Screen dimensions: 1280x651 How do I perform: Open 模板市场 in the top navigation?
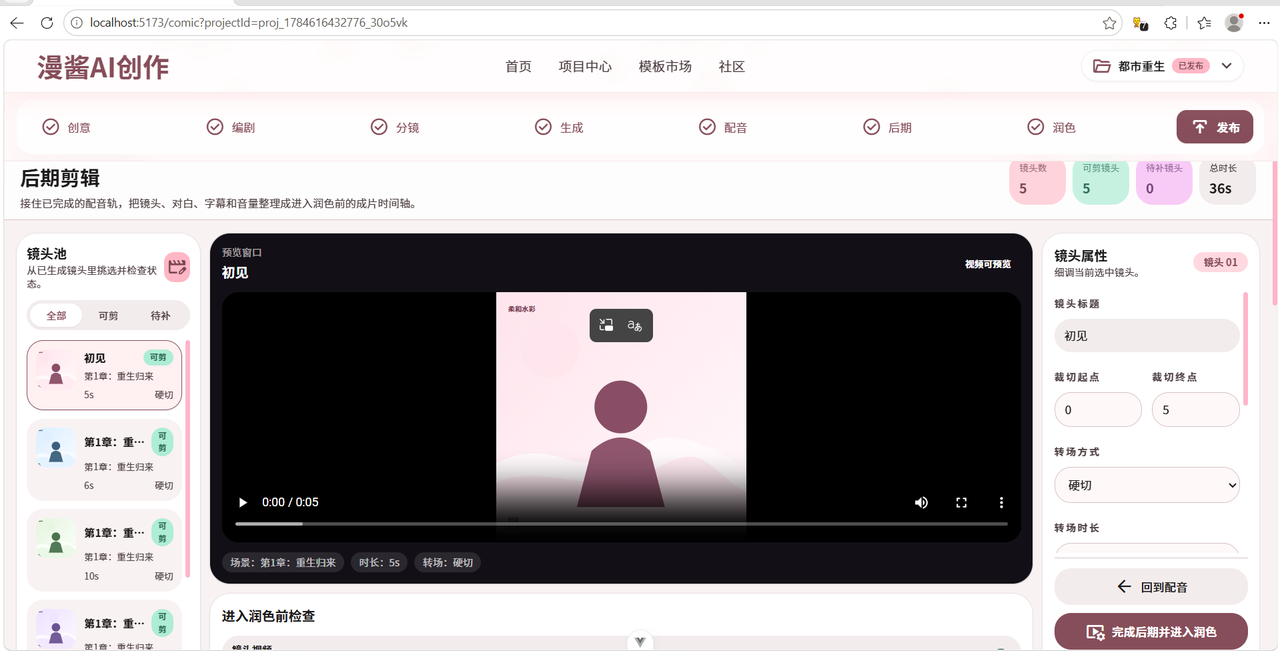click(x=665, y=66)
